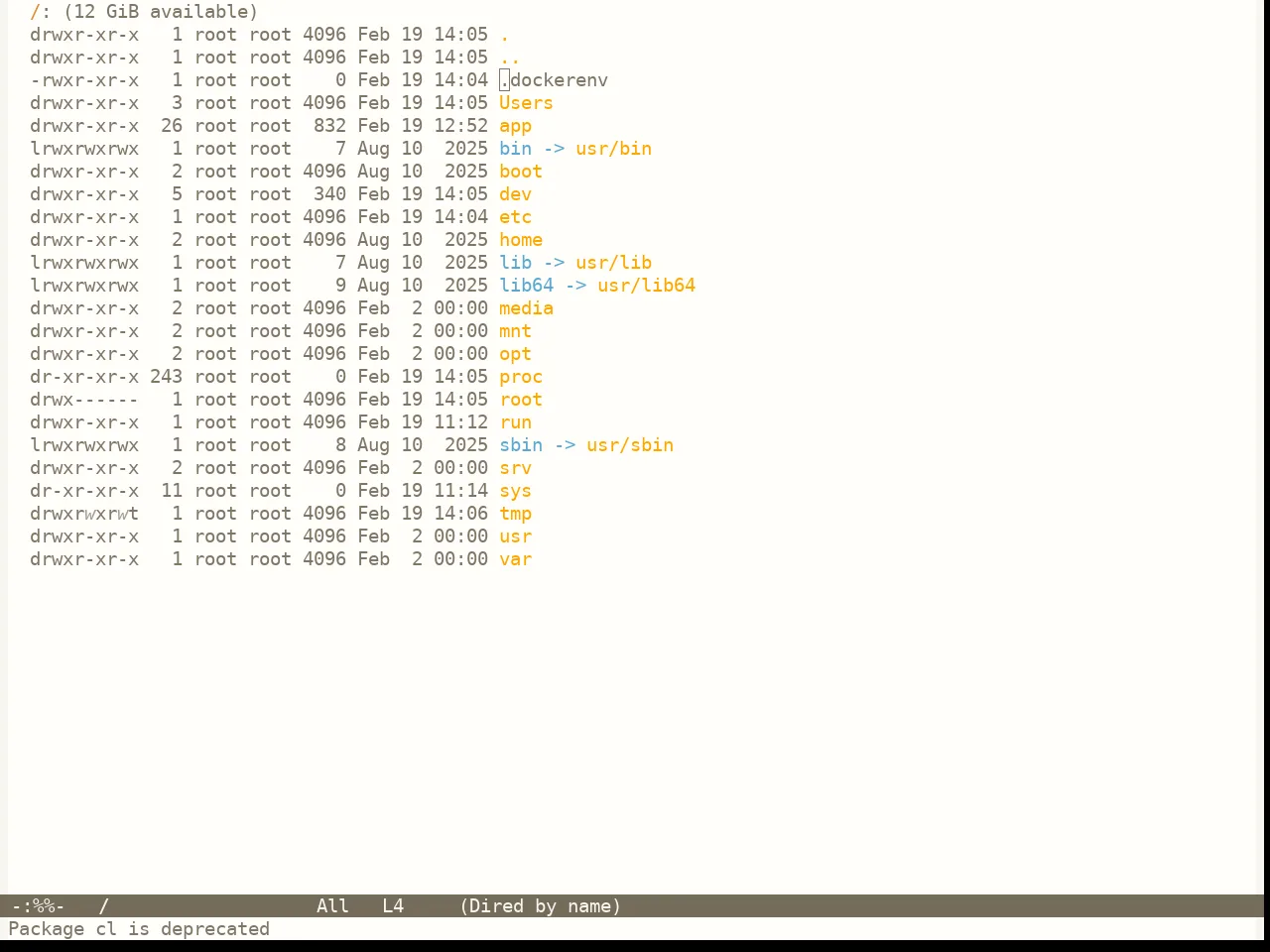
Task: Click the L4 line number indicator
Action: click(393, 906)
